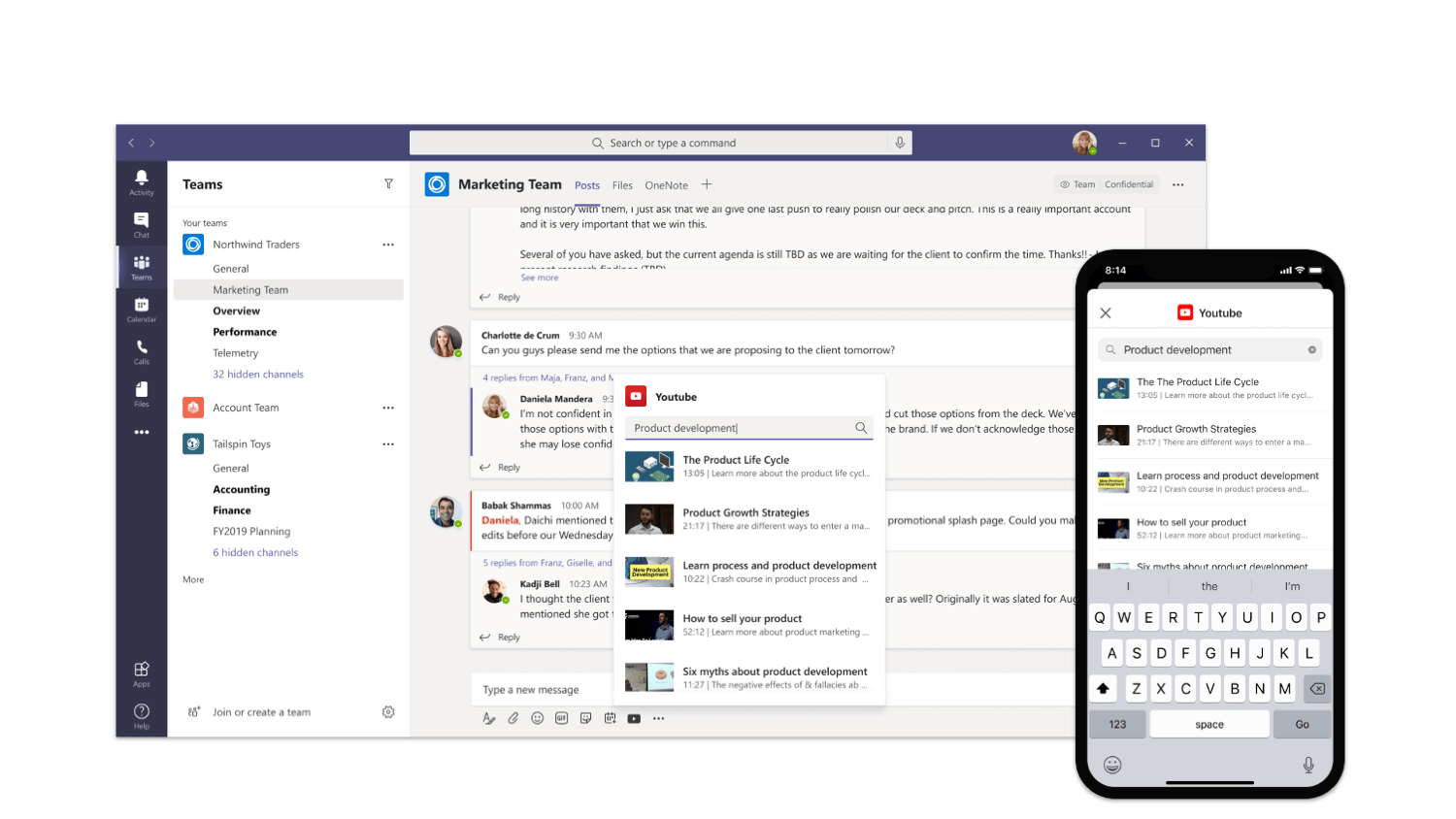Open the Help icon
The image size is (1456, 819).
tap(142, 715)
